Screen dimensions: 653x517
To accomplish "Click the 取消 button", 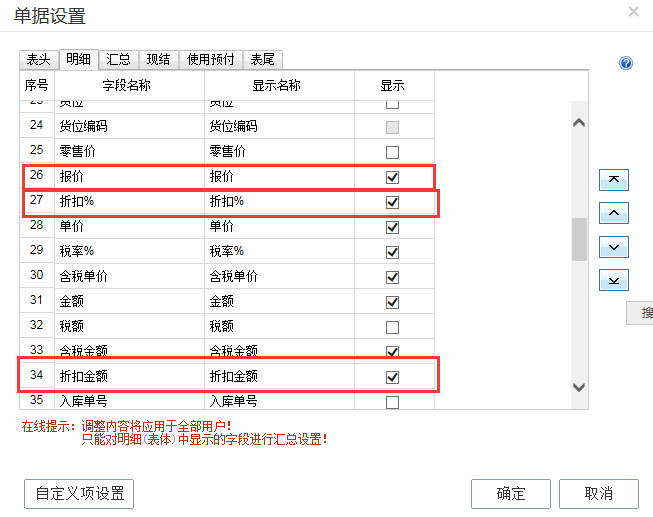I will tap(598, 493).
